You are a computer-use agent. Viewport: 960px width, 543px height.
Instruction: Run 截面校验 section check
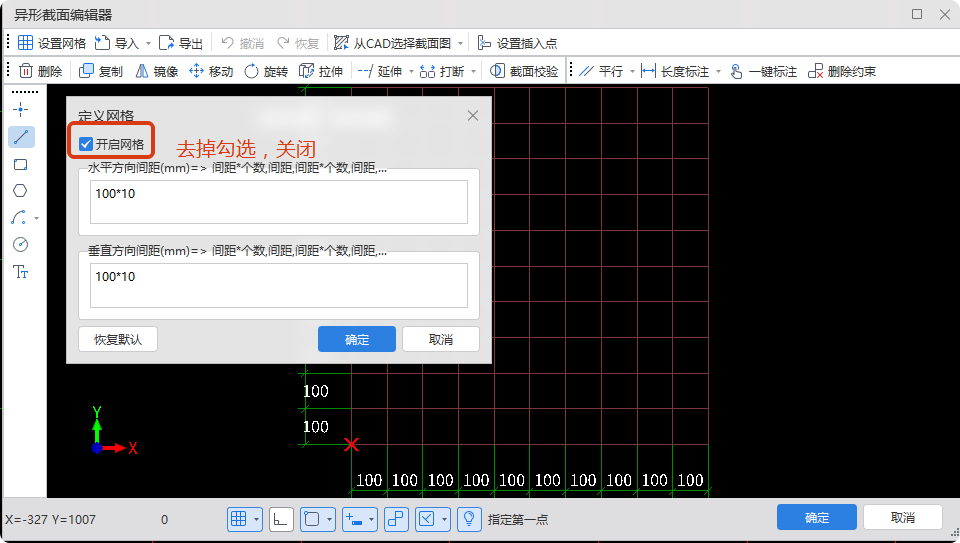click(524, 71)
